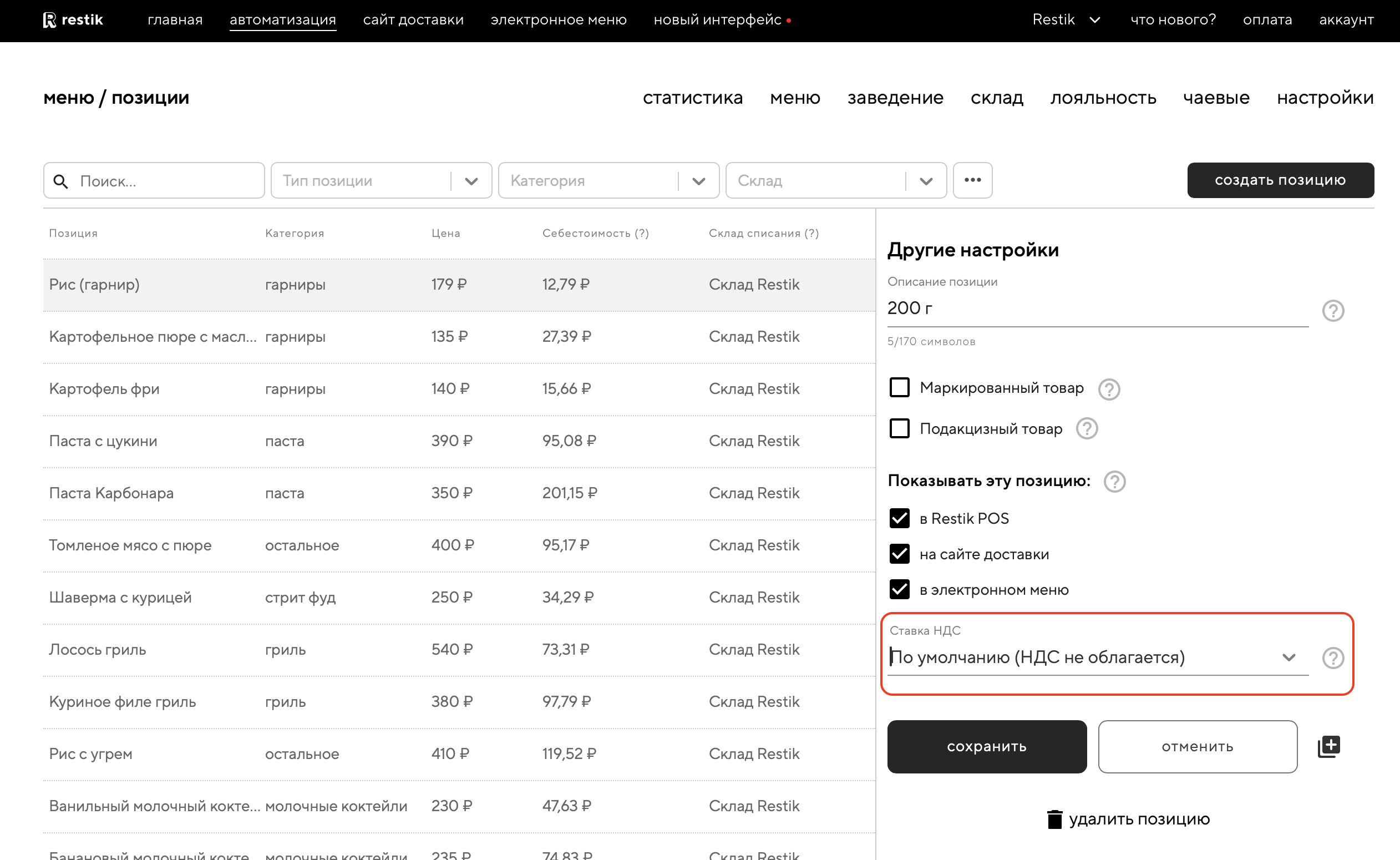1400x860 pixels.
Task: Enable the Маркированный товар checkbox
Action: [x=899, y=388]
